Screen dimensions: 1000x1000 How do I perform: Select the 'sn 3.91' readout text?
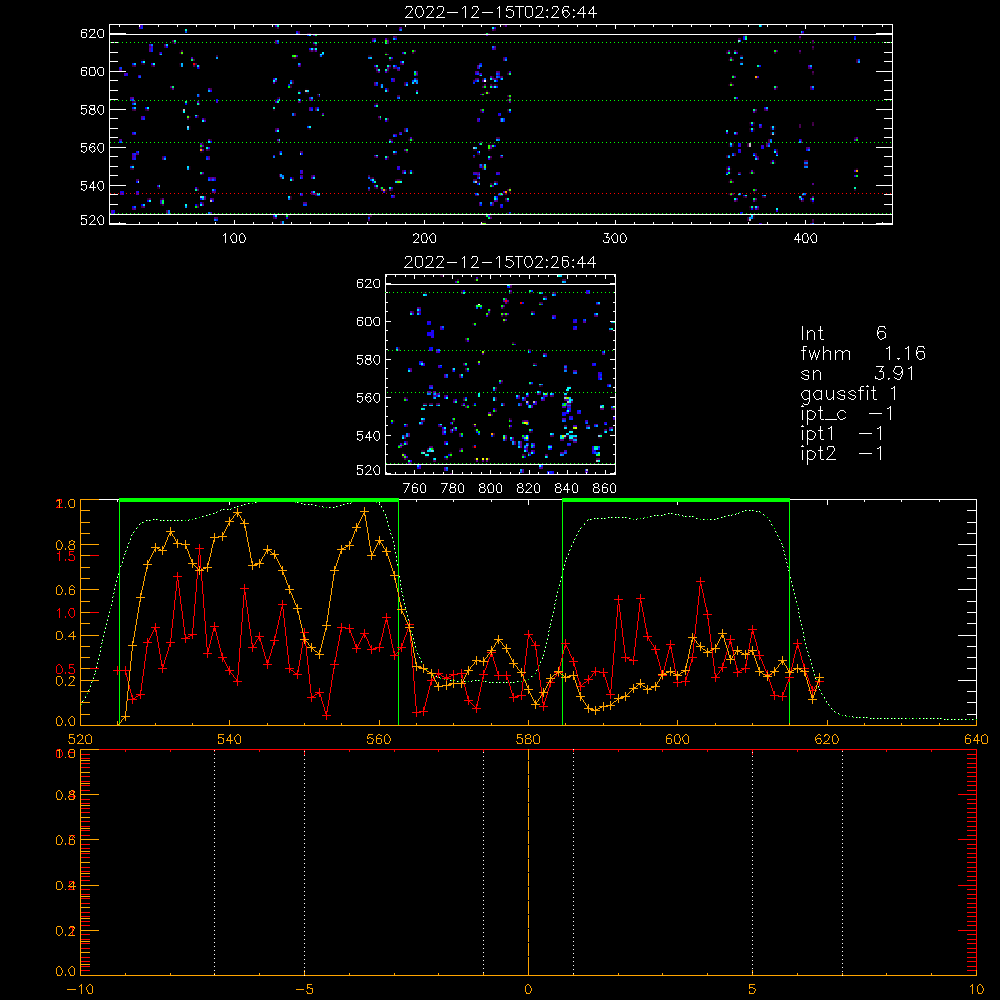[x=857, y=373]
